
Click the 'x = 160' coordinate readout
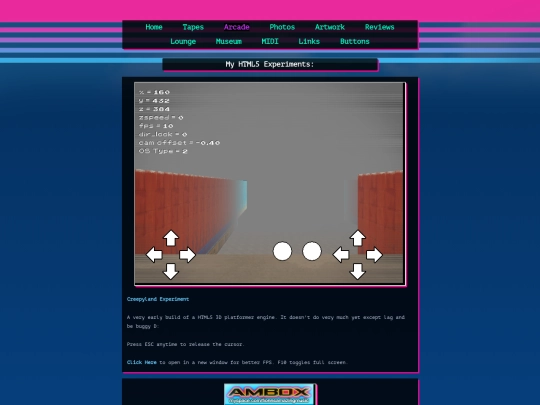pos(154,92)
